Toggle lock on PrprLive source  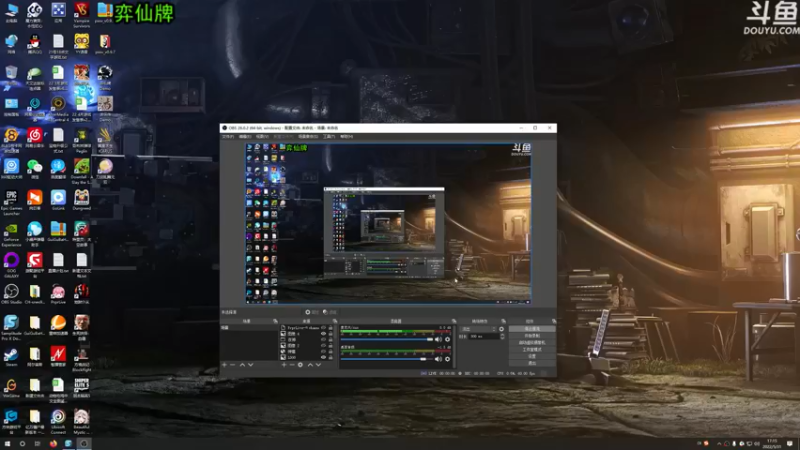coord(331,328)
